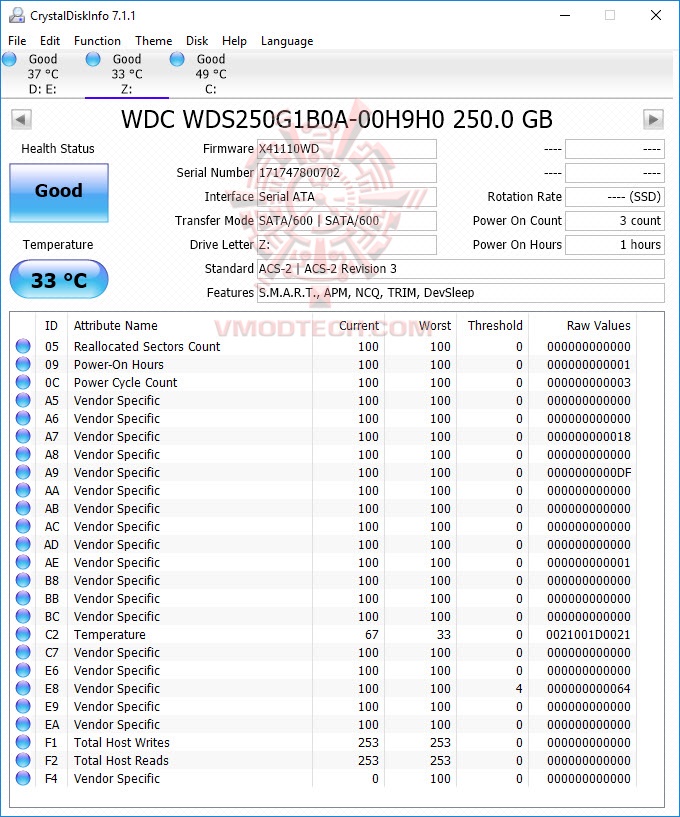Click status icon of attribute A8
The image size is (680, 817).
coord(23,454)
